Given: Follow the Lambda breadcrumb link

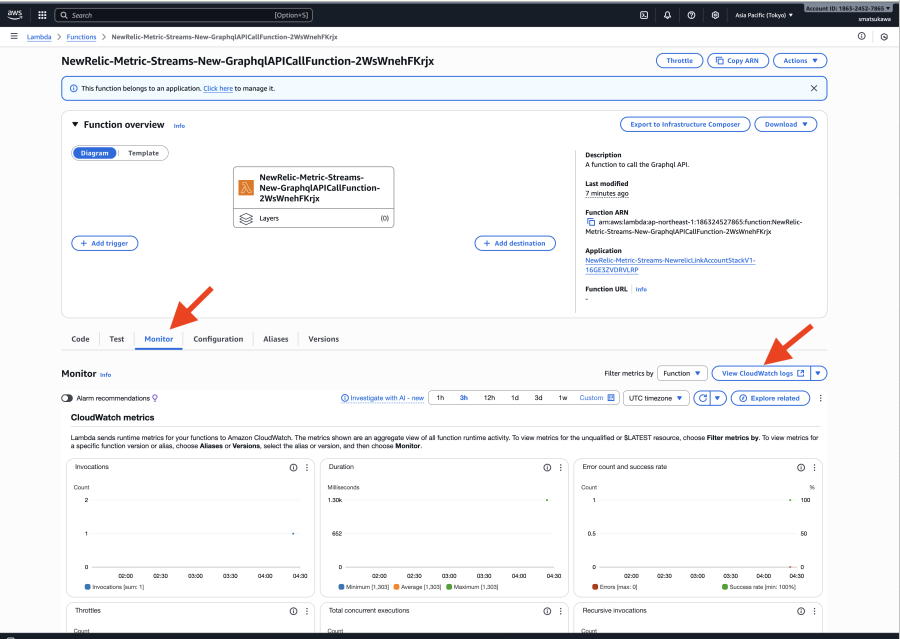Looking at the screenshot, I should pos(39,37).
